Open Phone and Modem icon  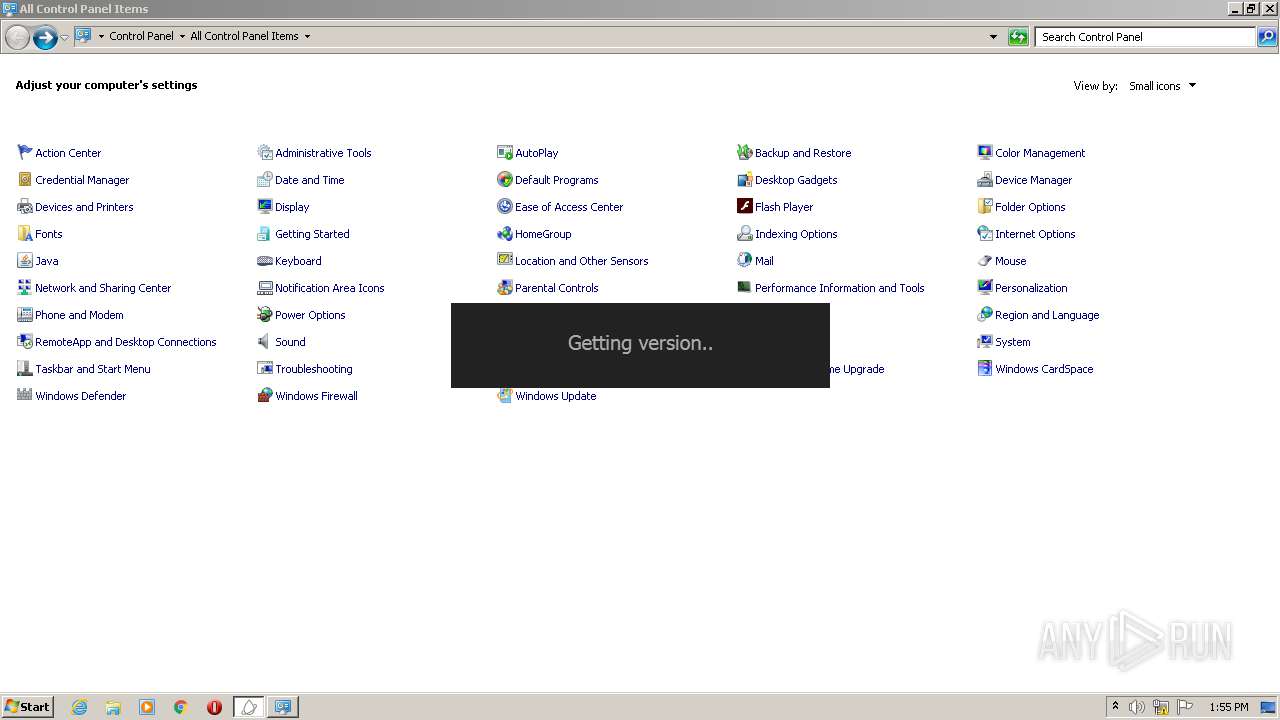[25, 315]
